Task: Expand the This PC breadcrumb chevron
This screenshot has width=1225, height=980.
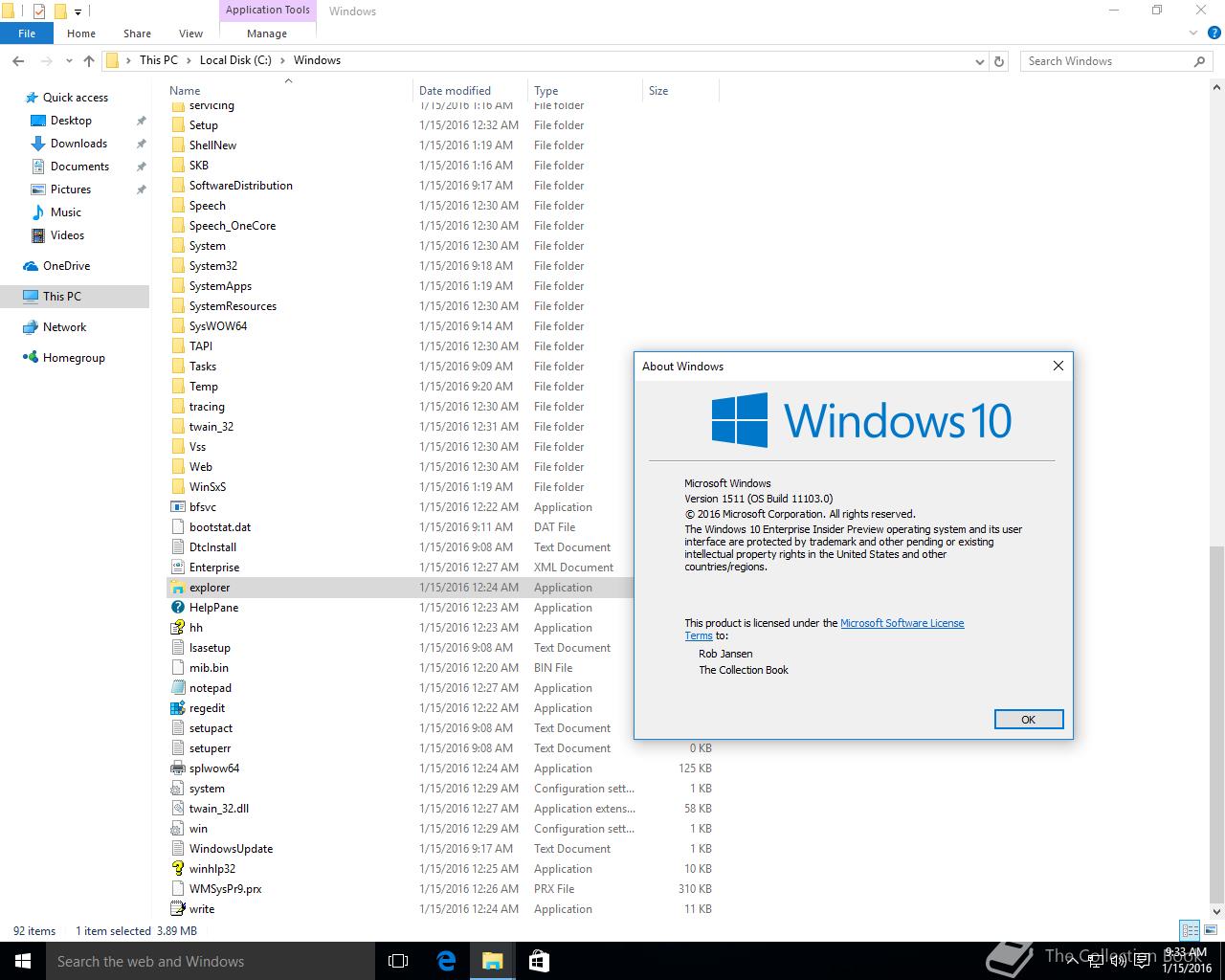Action: coord(189,60)
